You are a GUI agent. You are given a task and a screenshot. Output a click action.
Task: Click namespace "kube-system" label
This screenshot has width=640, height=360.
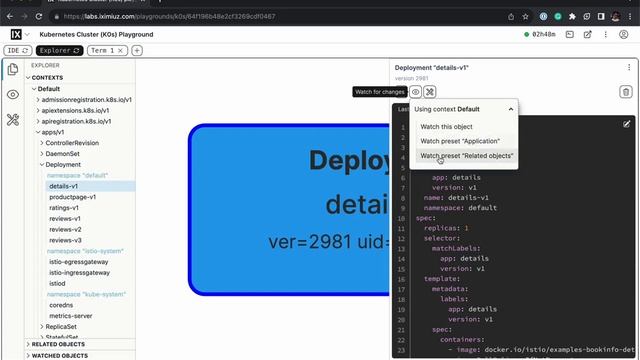coord(87,294)
